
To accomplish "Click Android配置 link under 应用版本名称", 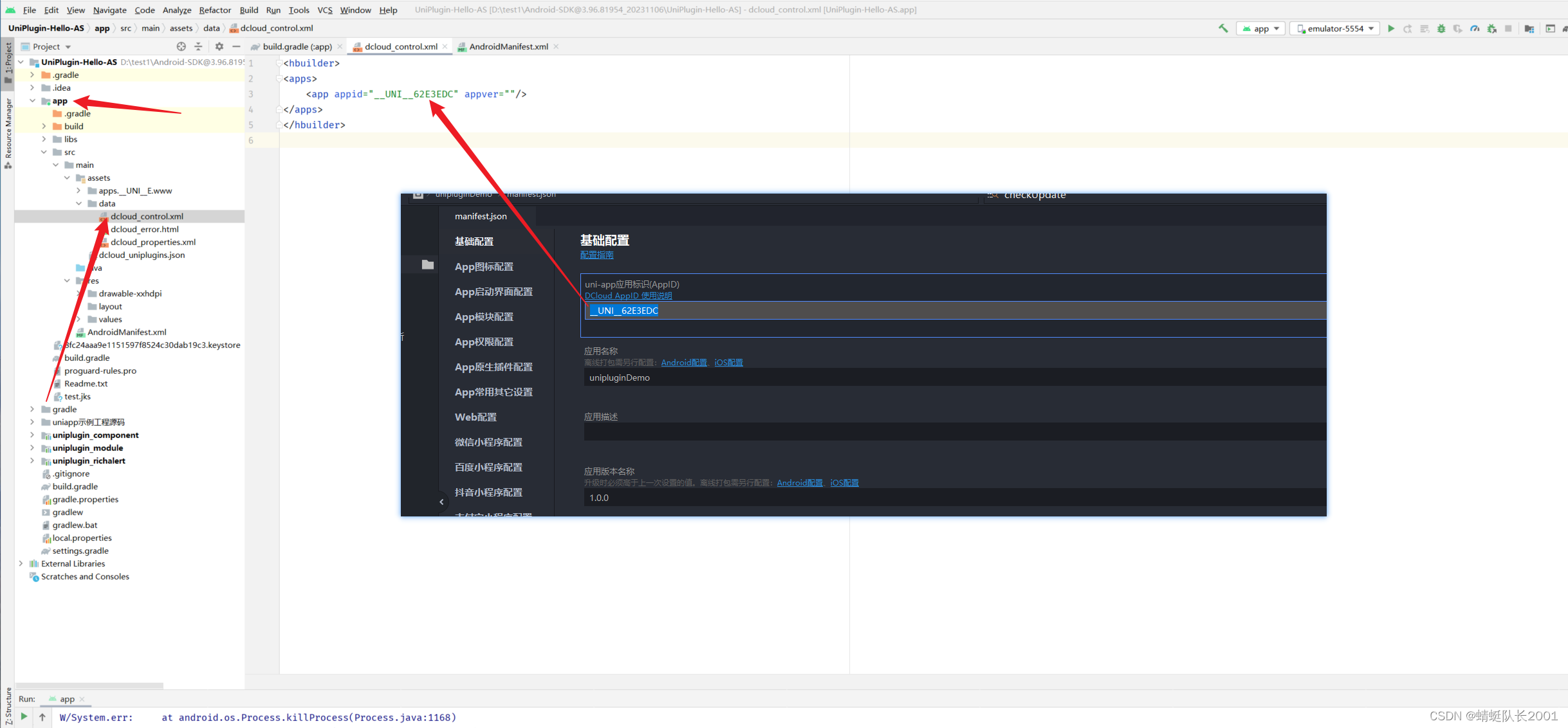I will pyautogui.click(x=800, y=483).
